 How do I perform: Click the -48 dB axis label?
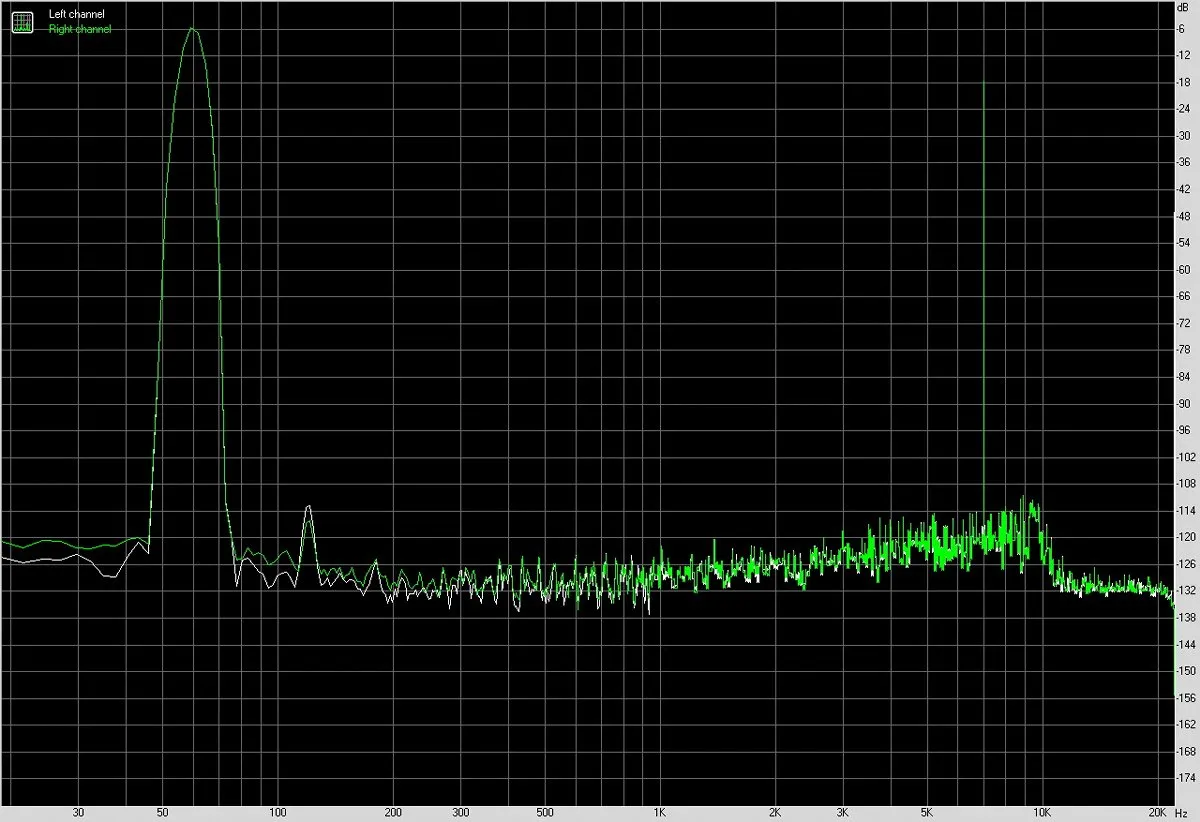coord(1183,216)
